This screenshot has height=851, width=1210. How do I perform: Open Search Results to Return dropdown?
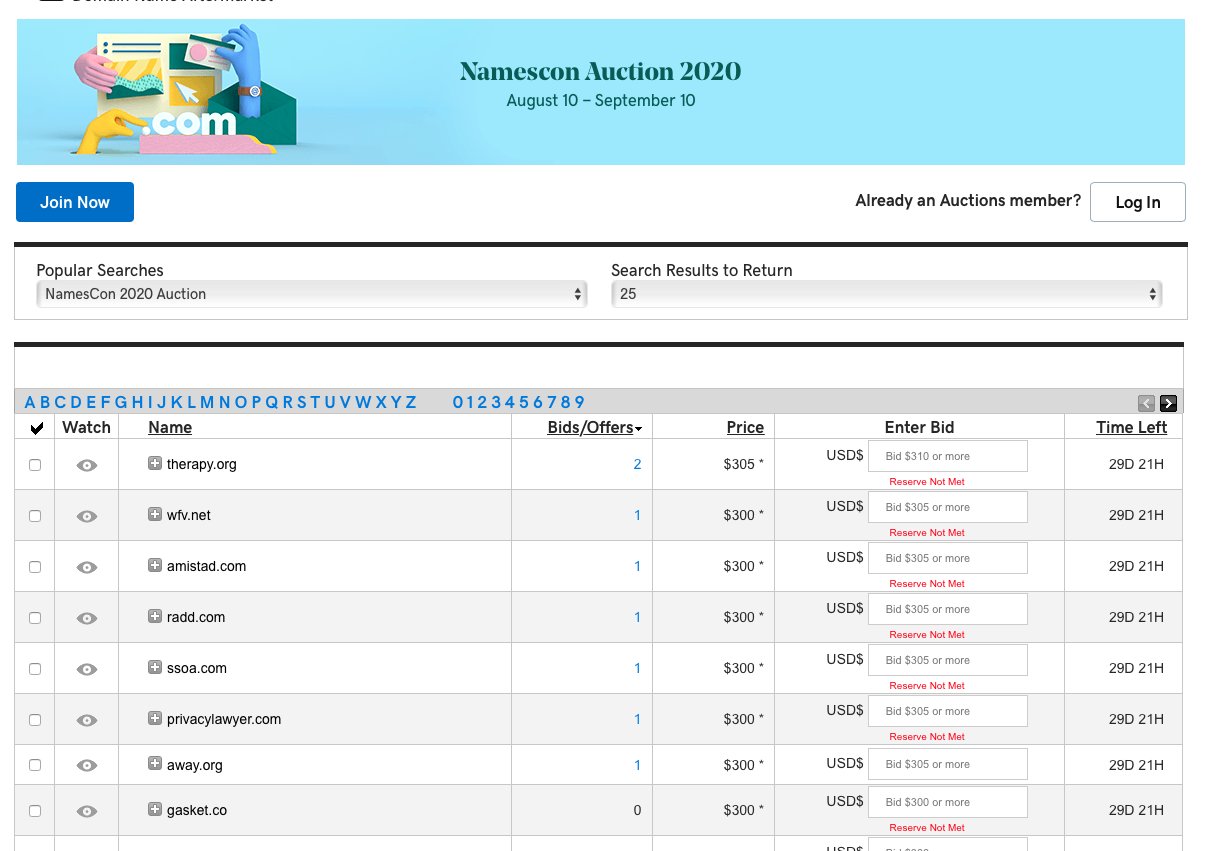point(886,294)
